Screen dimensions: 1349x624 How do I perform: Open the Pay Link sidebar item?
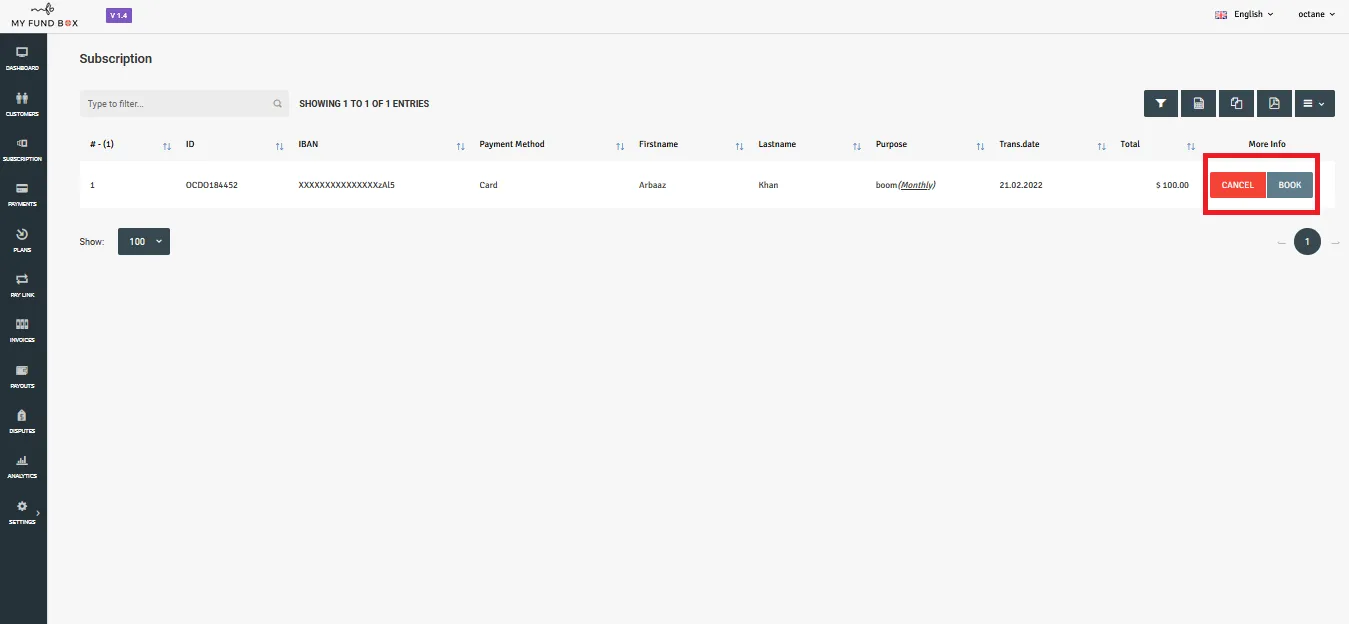click(x=22, y=285)
